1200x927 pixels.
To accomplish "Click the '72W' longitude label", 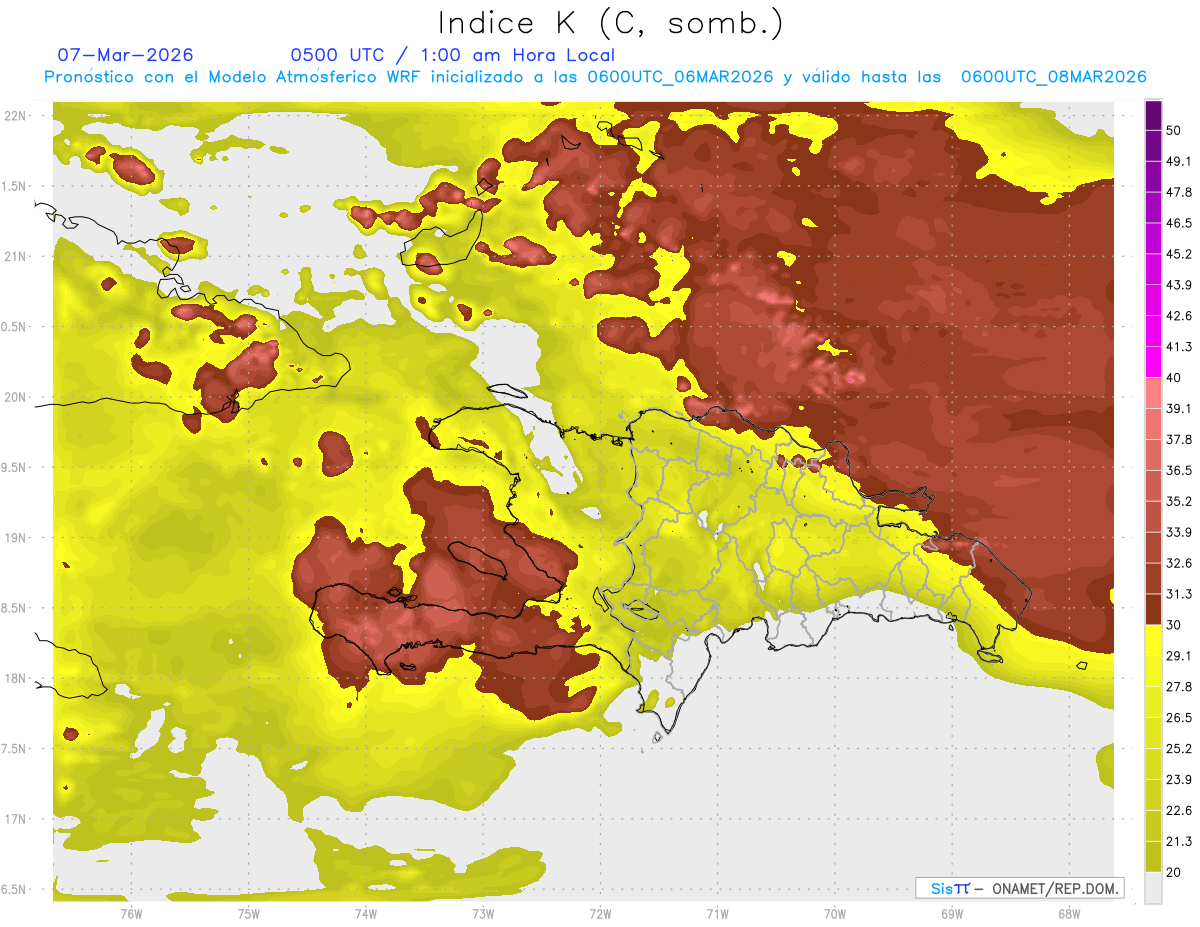I will tap(600, 914).
